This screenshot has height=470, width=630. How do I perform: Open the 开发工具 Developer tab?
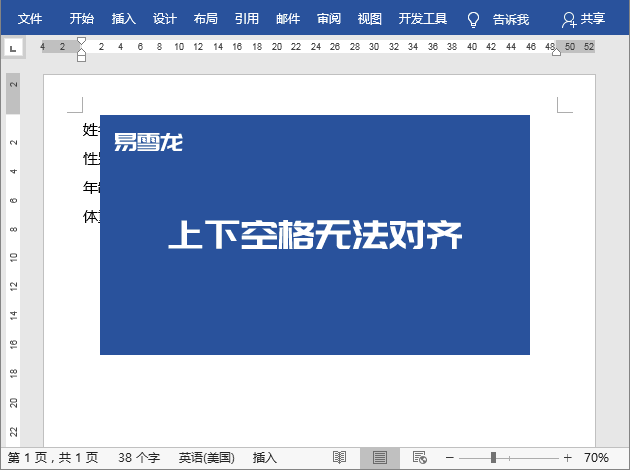click(x=421, y=19)
